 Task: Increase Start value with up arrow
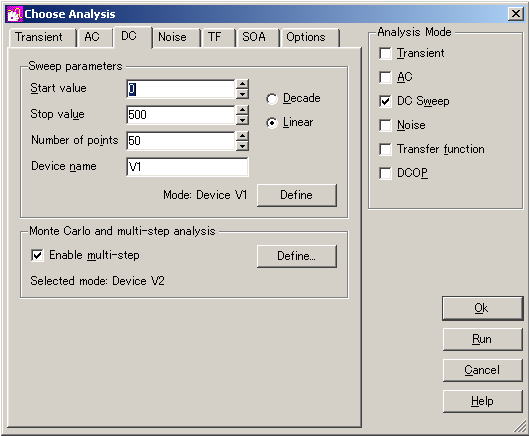(x=242, y=84)
